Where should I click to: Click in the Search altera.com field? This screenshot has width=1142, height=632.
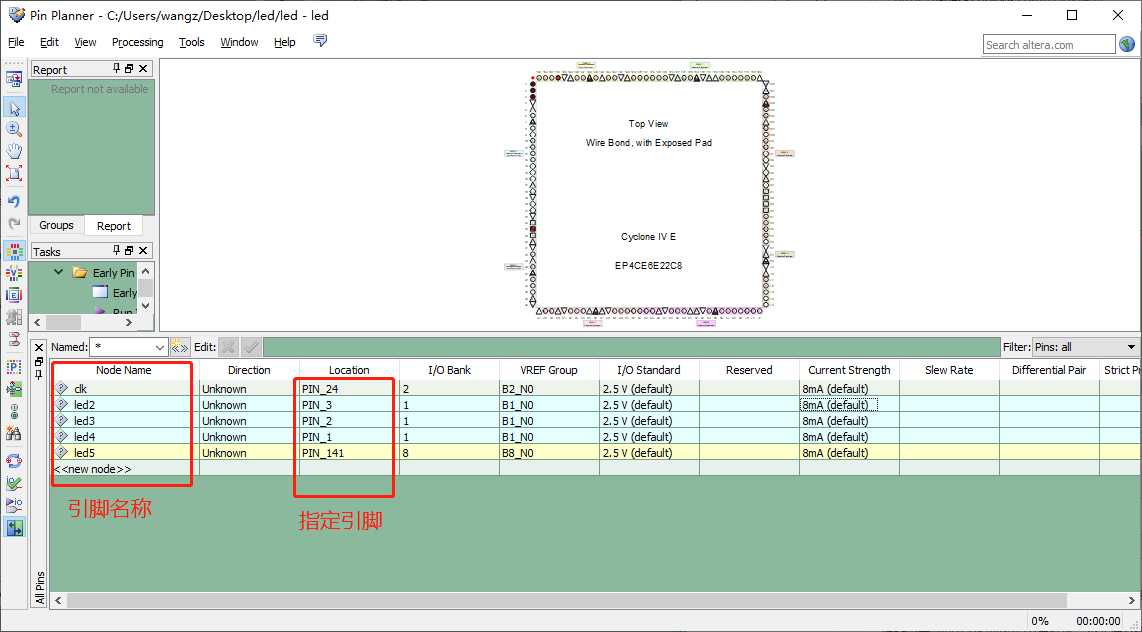pyautogui.click(x=1049, y=44)
